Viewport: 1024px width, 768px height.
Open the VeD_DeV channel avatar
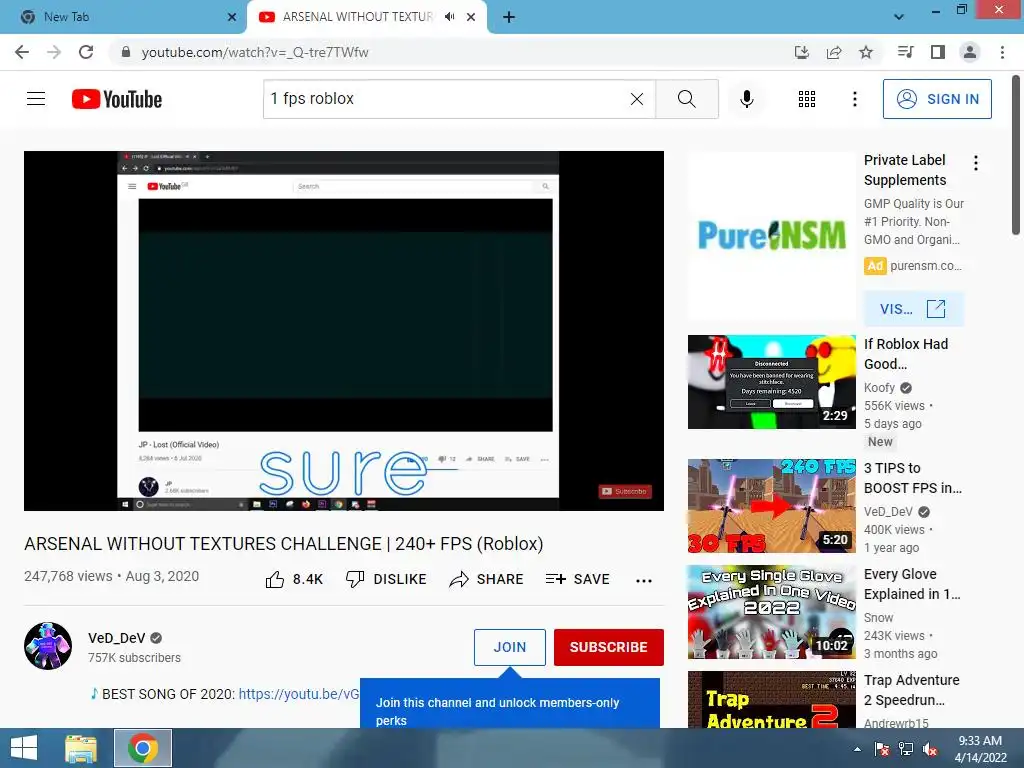(48, 646)
